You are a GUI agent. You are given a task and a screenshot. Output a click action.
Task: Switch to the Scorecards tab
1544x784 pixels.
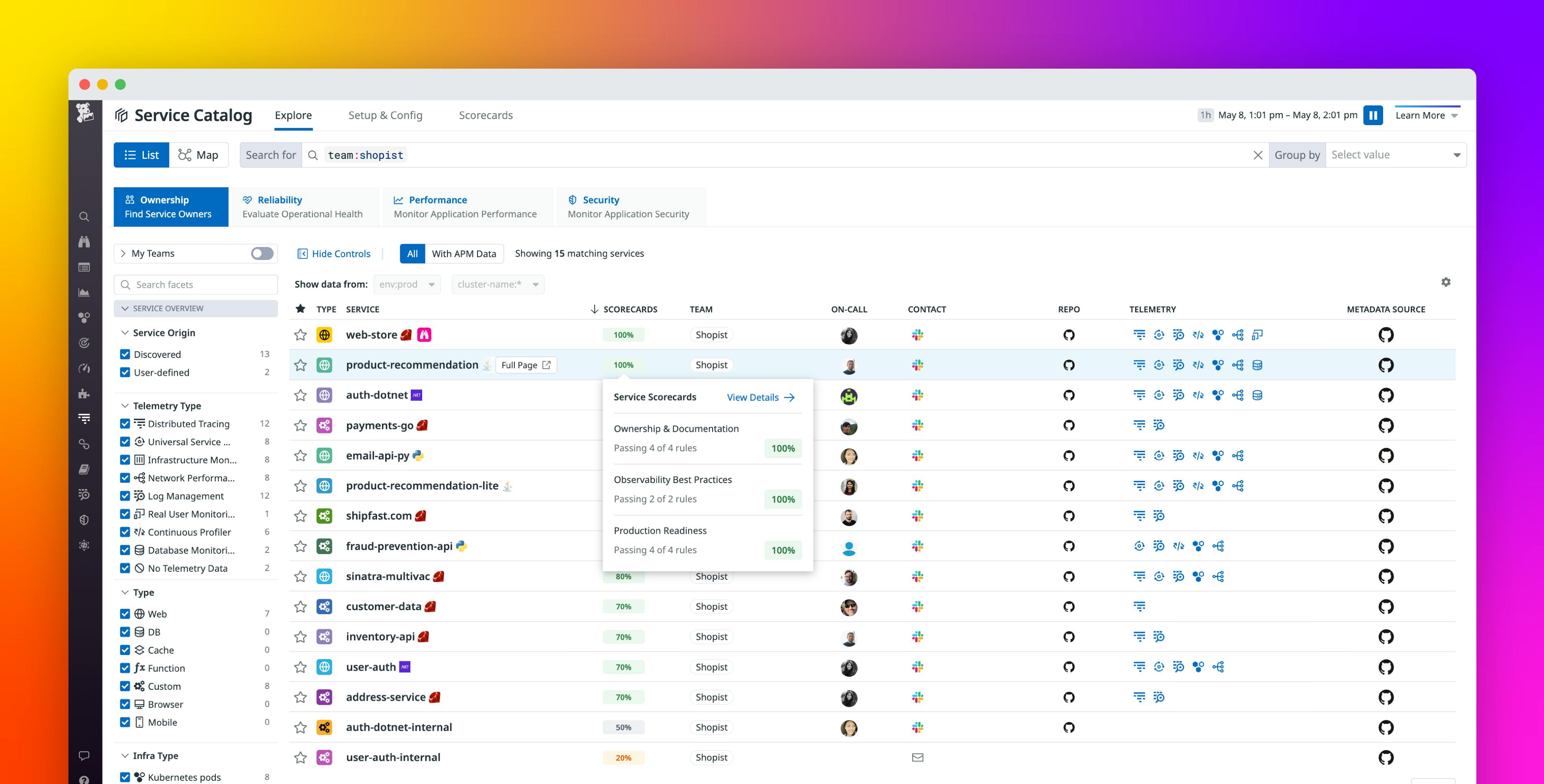pos(486,115)
